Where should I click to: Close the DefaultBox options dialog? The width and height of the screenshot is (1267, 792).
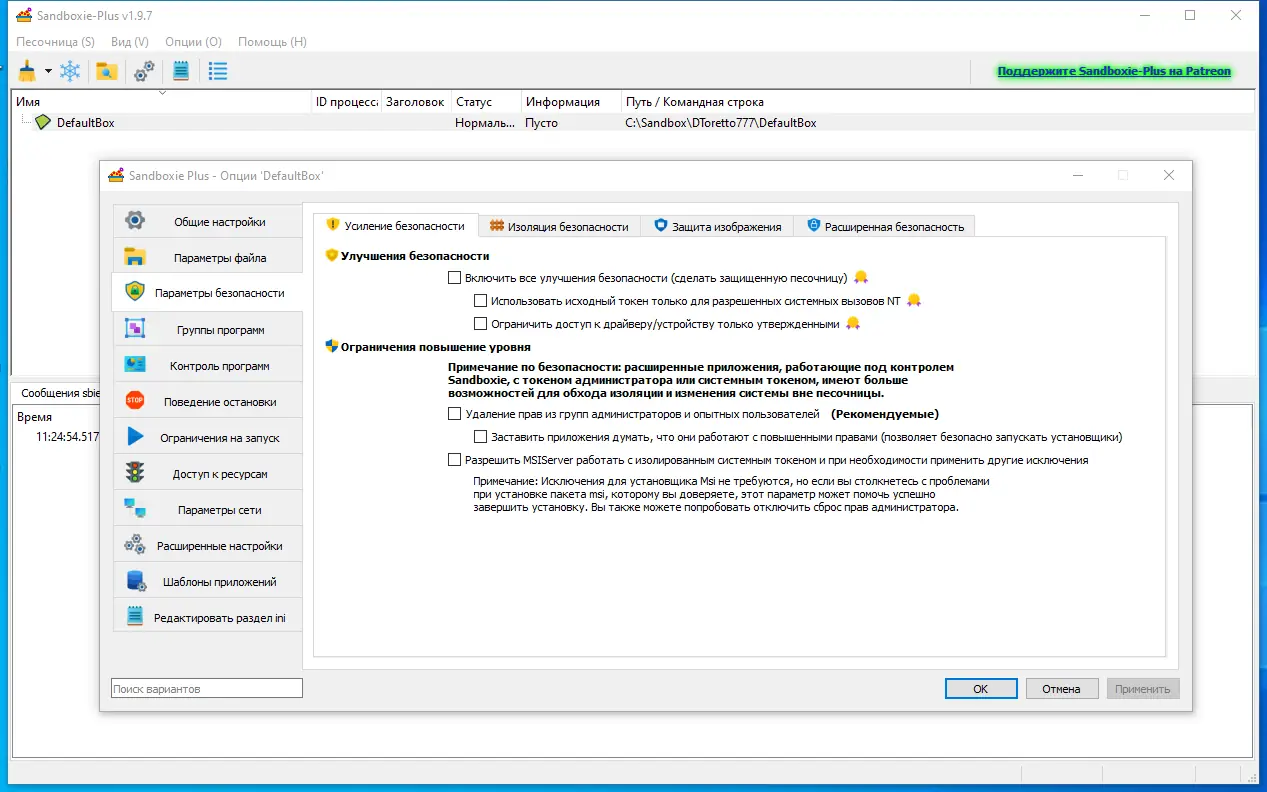click(x=1168, y=175)
